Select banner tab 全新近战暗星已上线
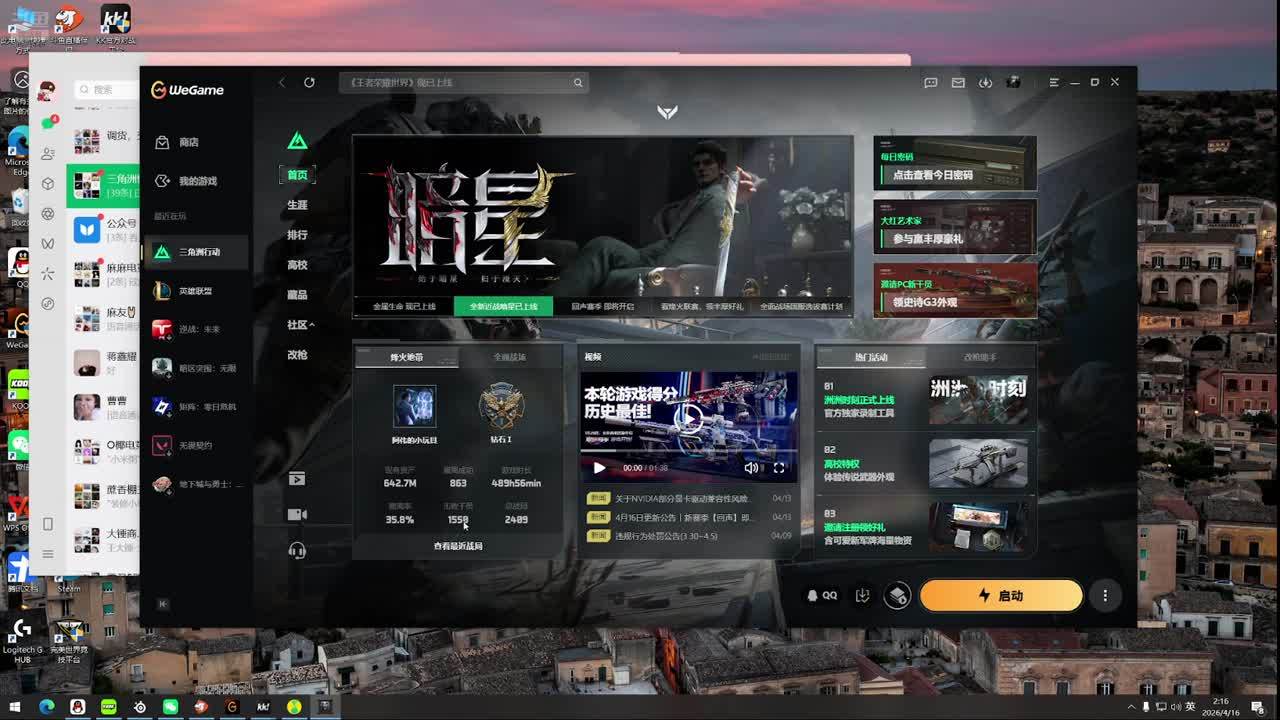Image resolution: width=1280 pixels, height=720 pixels. [x=503, y=306]
